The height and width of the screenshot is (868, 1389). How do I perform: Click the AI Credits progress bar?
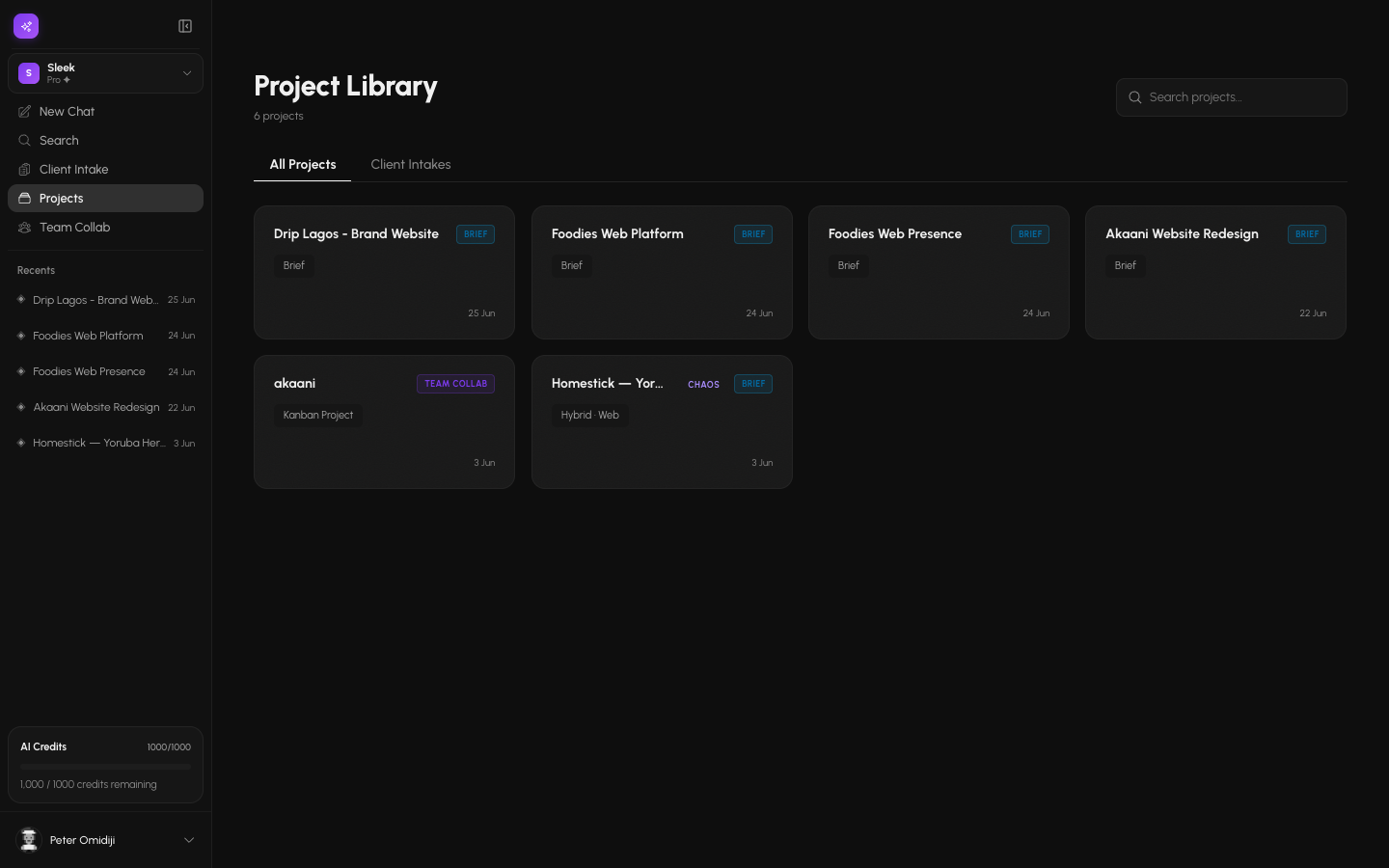pos(105,767)
